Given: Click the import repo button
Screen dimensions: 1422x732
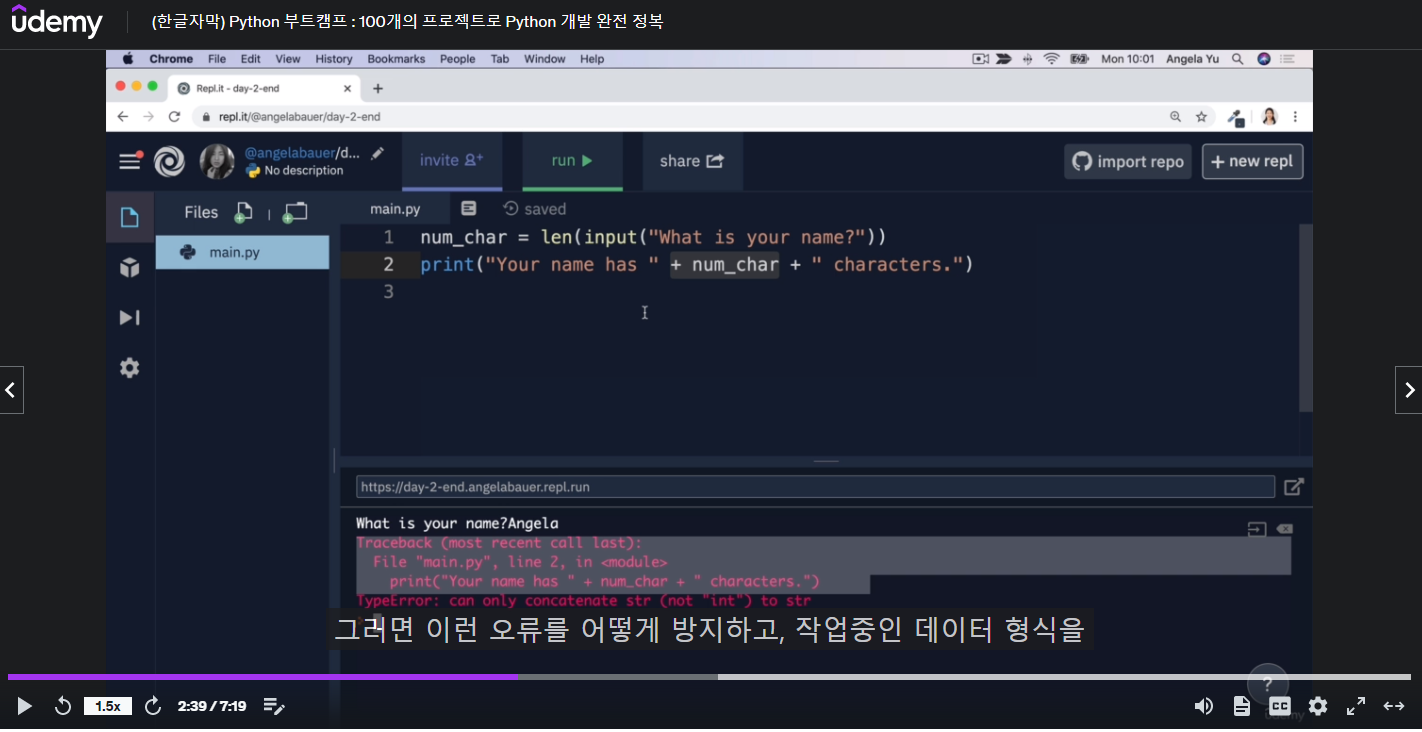Looking at the screenshot, I should coord(1128,161).
